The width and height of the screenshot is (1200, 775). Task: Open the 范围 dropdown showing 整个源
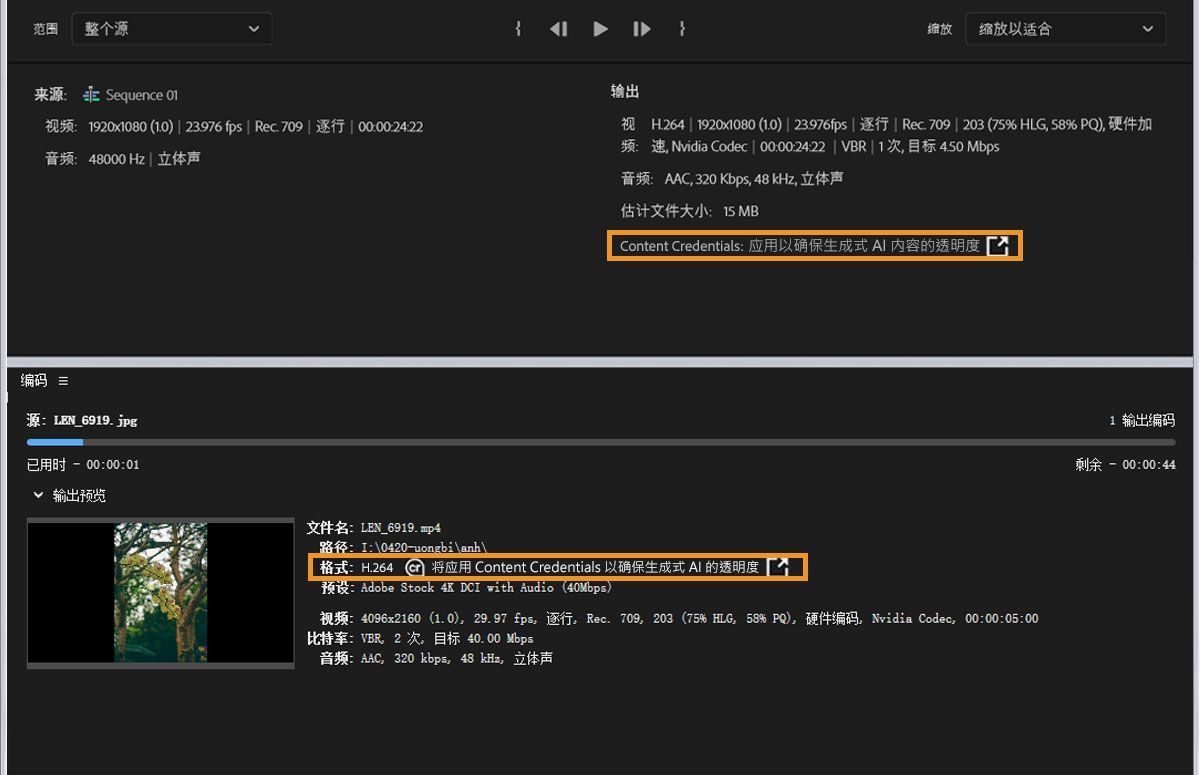(x=170, y=29)
